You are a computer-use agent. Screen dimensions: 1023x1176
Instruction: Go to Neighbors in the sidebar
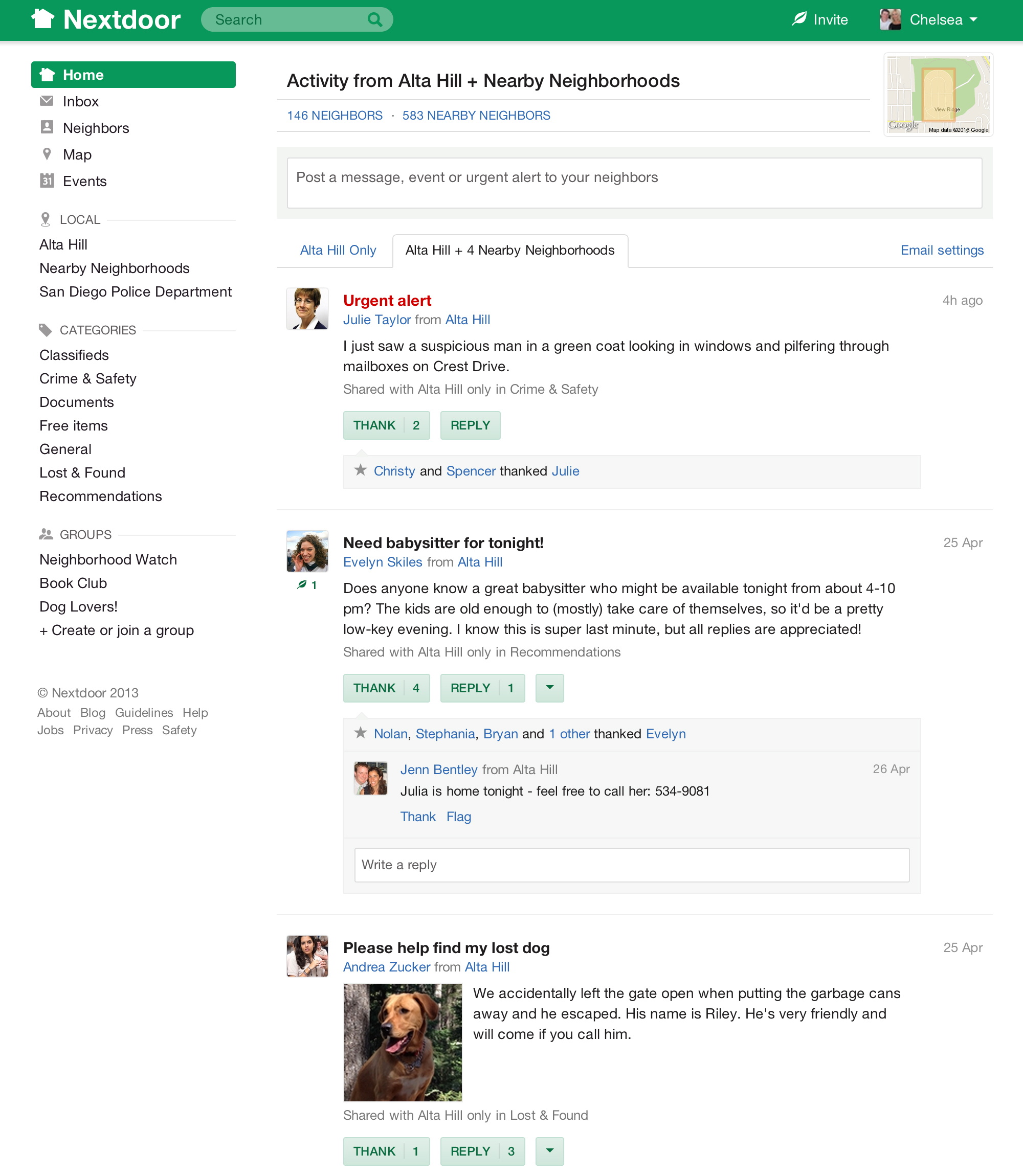point(96,128)
